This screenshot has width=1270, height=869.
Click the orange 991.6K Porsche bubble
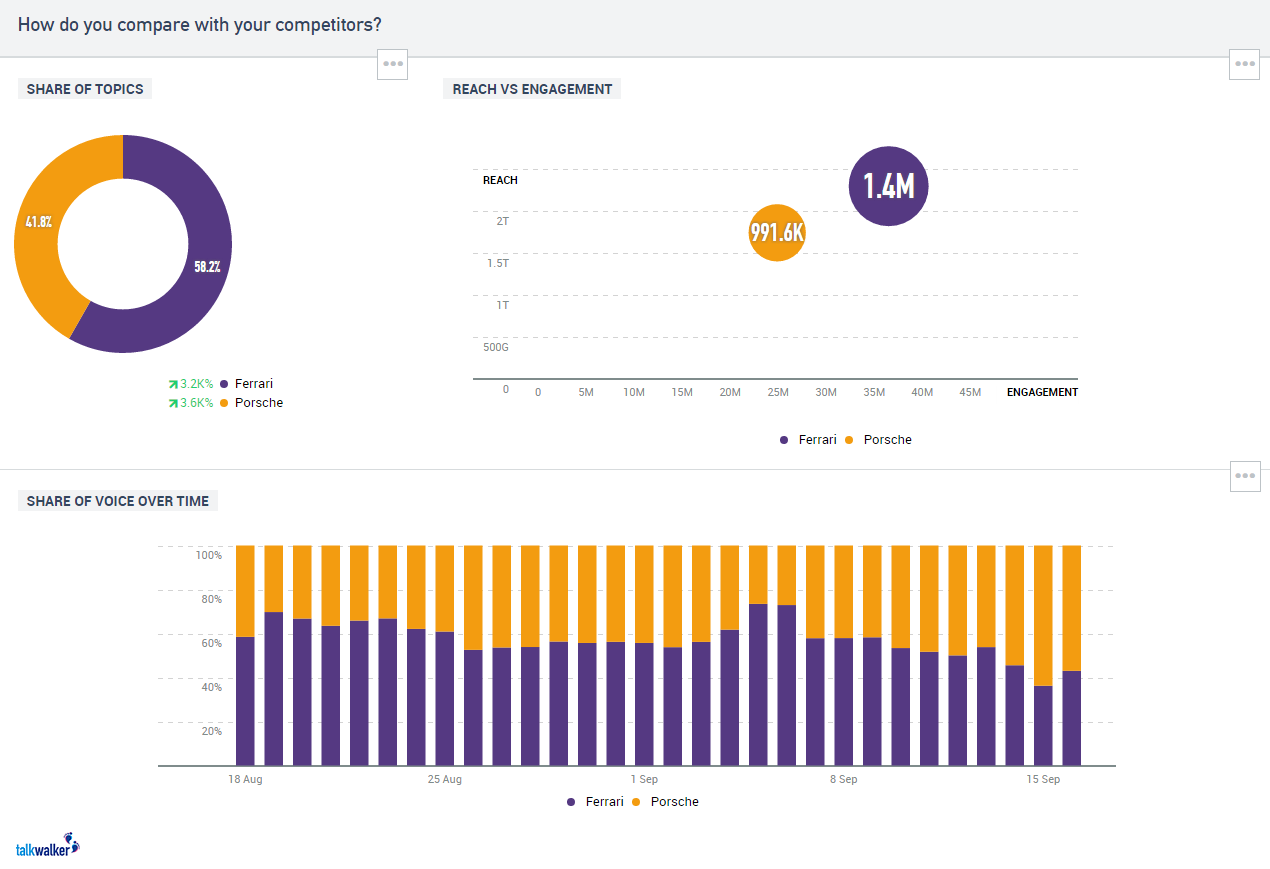(777, 233)
